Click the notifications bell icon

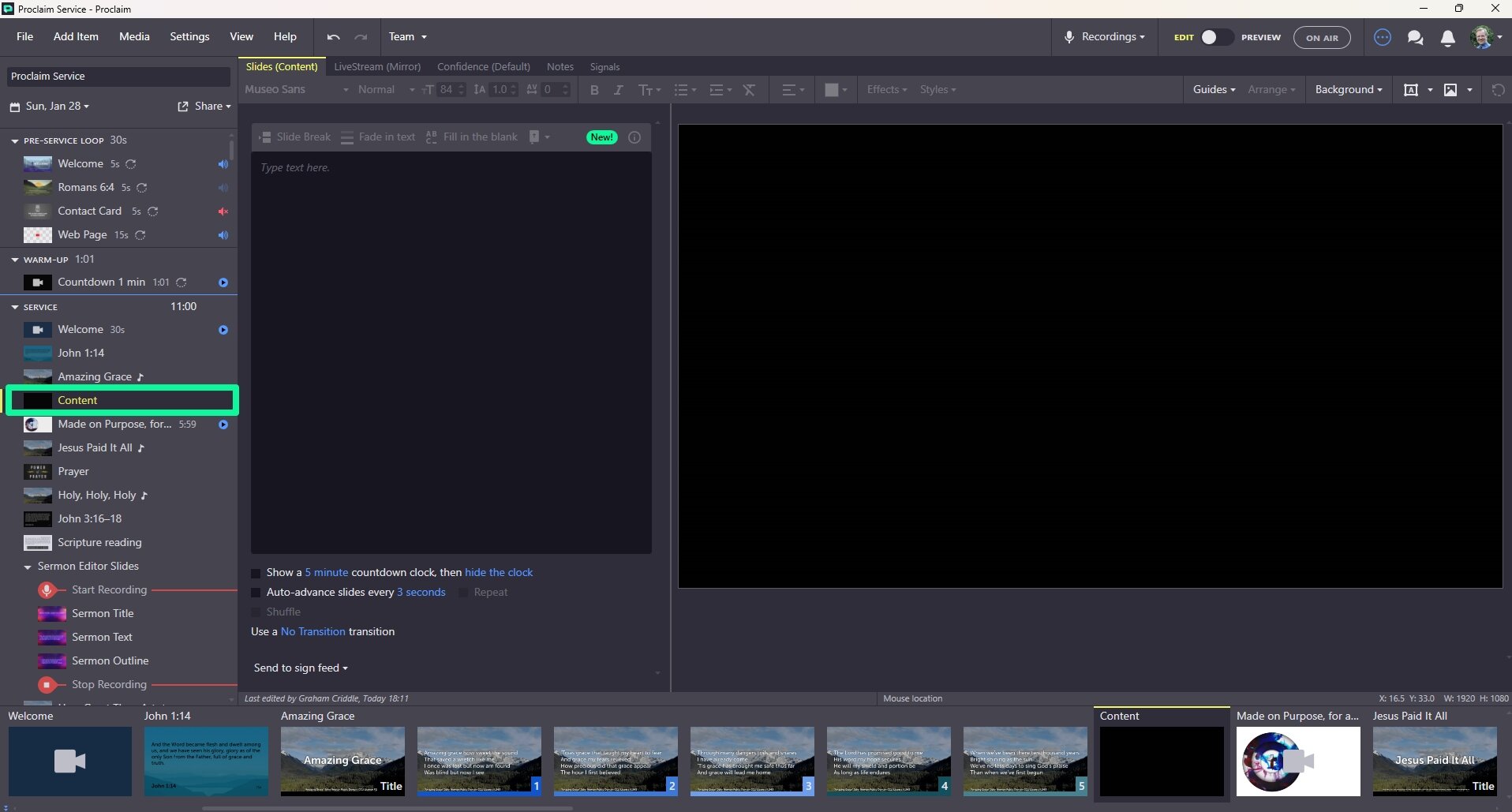tap(1448, 37)
